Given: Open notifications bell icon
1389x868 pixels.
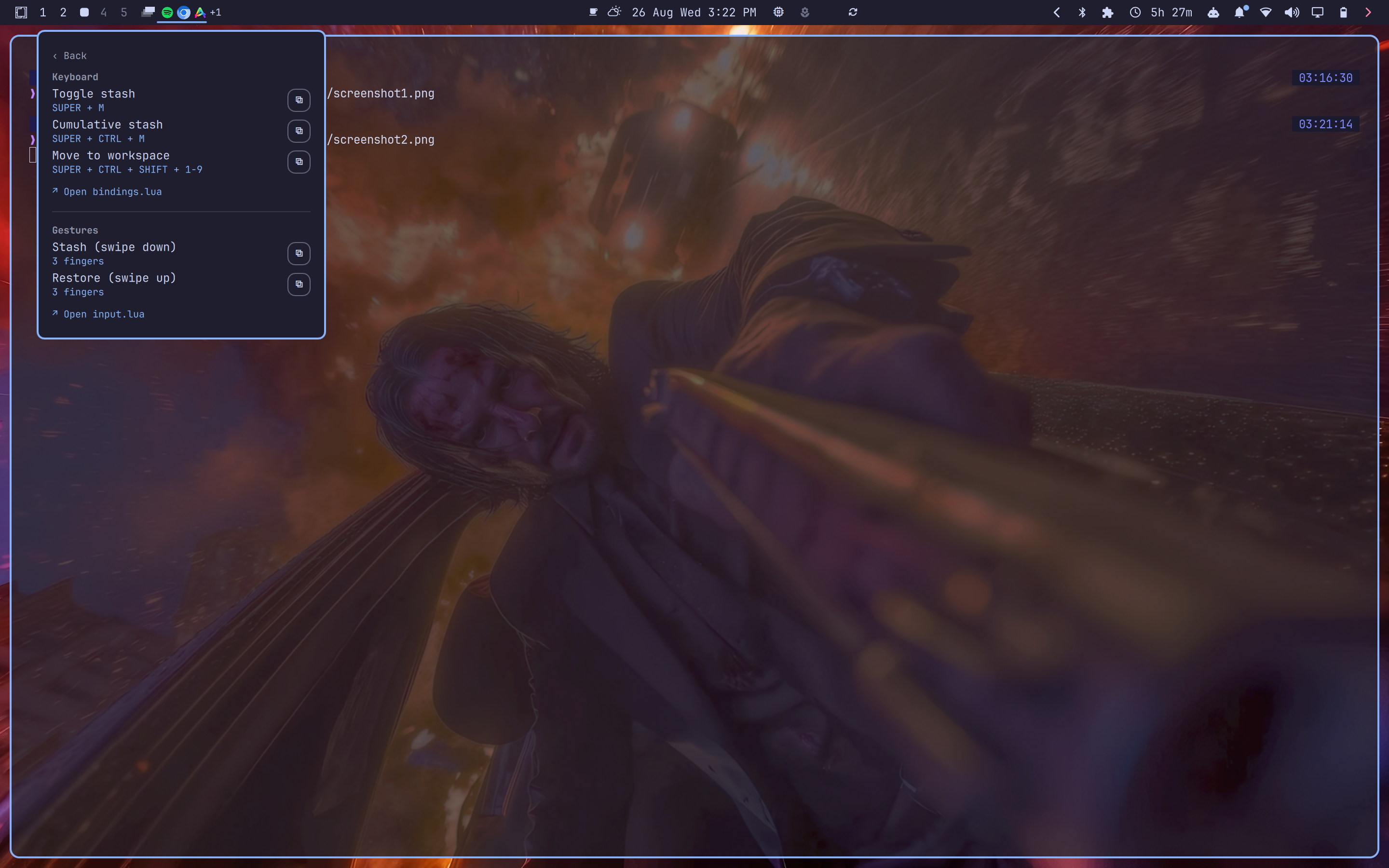Looking at the screenshot, I should 1240,12.
